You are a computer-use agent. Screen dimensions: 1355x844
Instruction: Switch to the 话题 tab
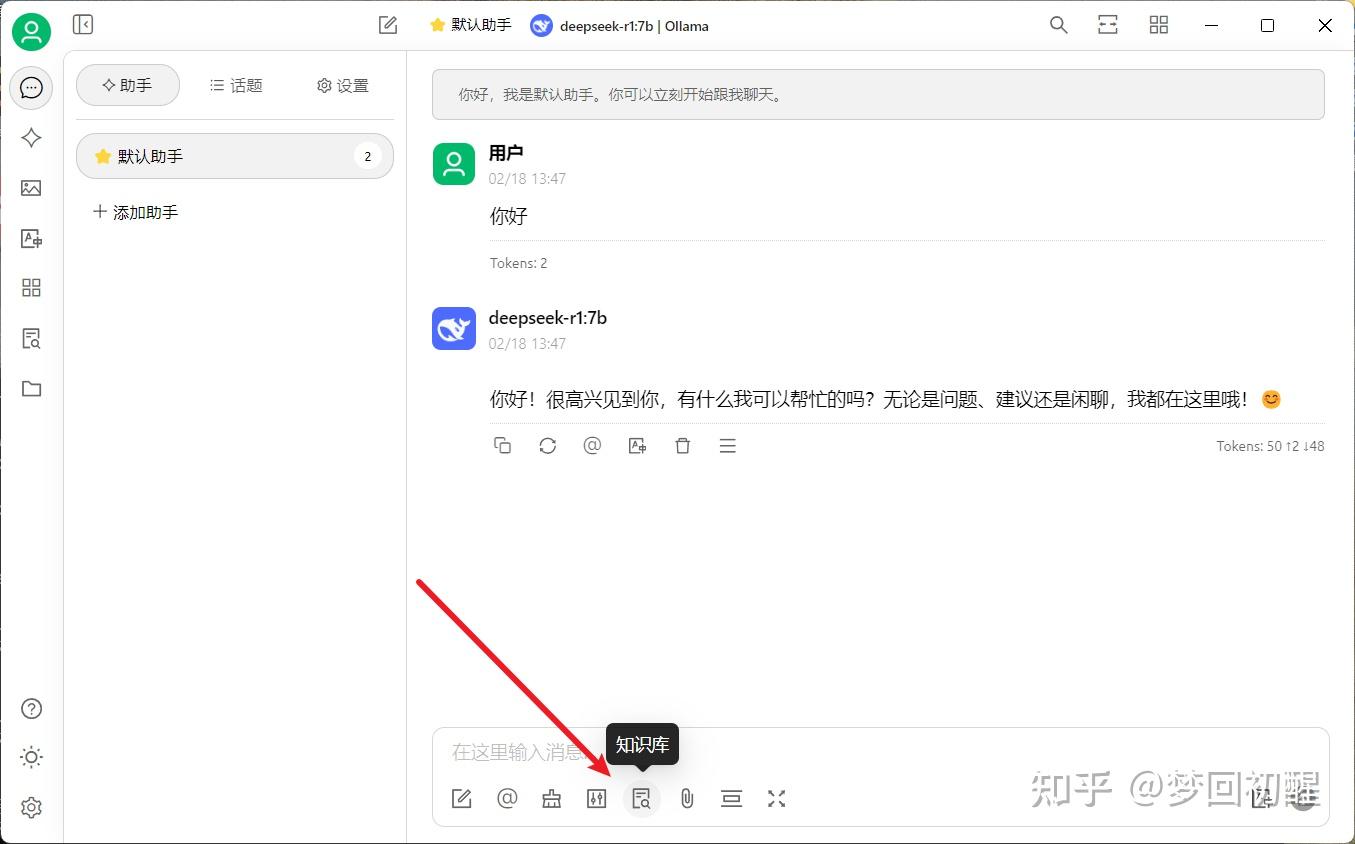[236, 86]
